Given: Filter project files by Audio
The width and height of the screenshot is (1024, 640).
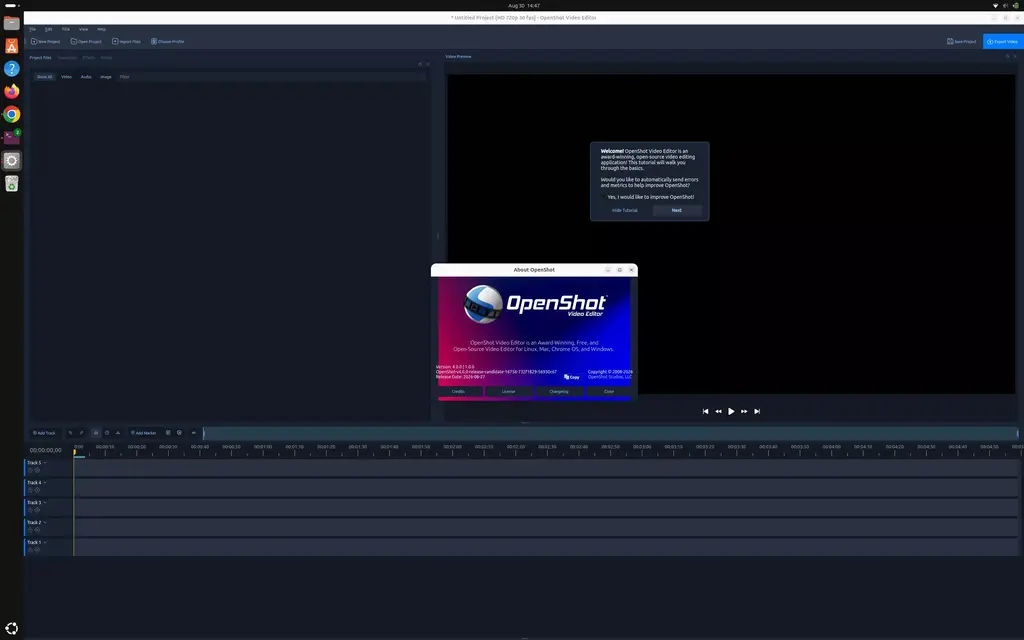Looking at the screenshot, I should click(86, 77).
